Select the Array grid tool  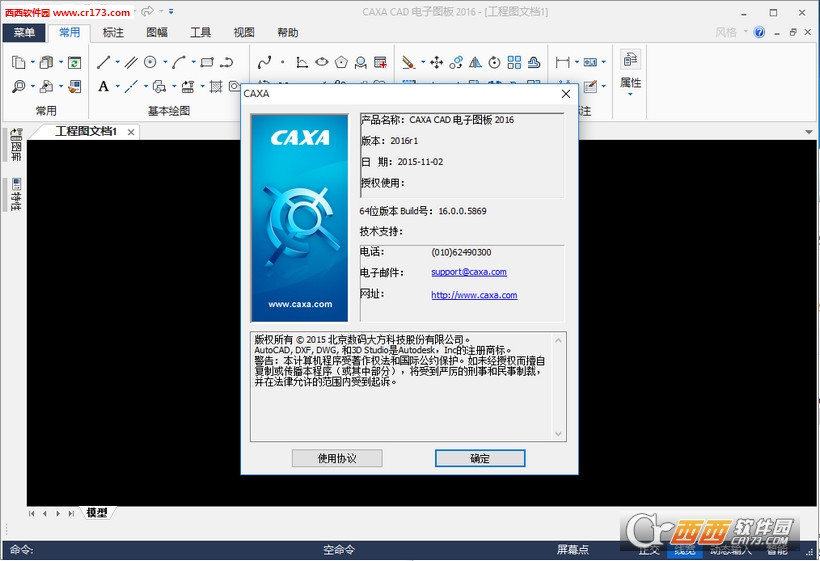(x=514, y=62)
